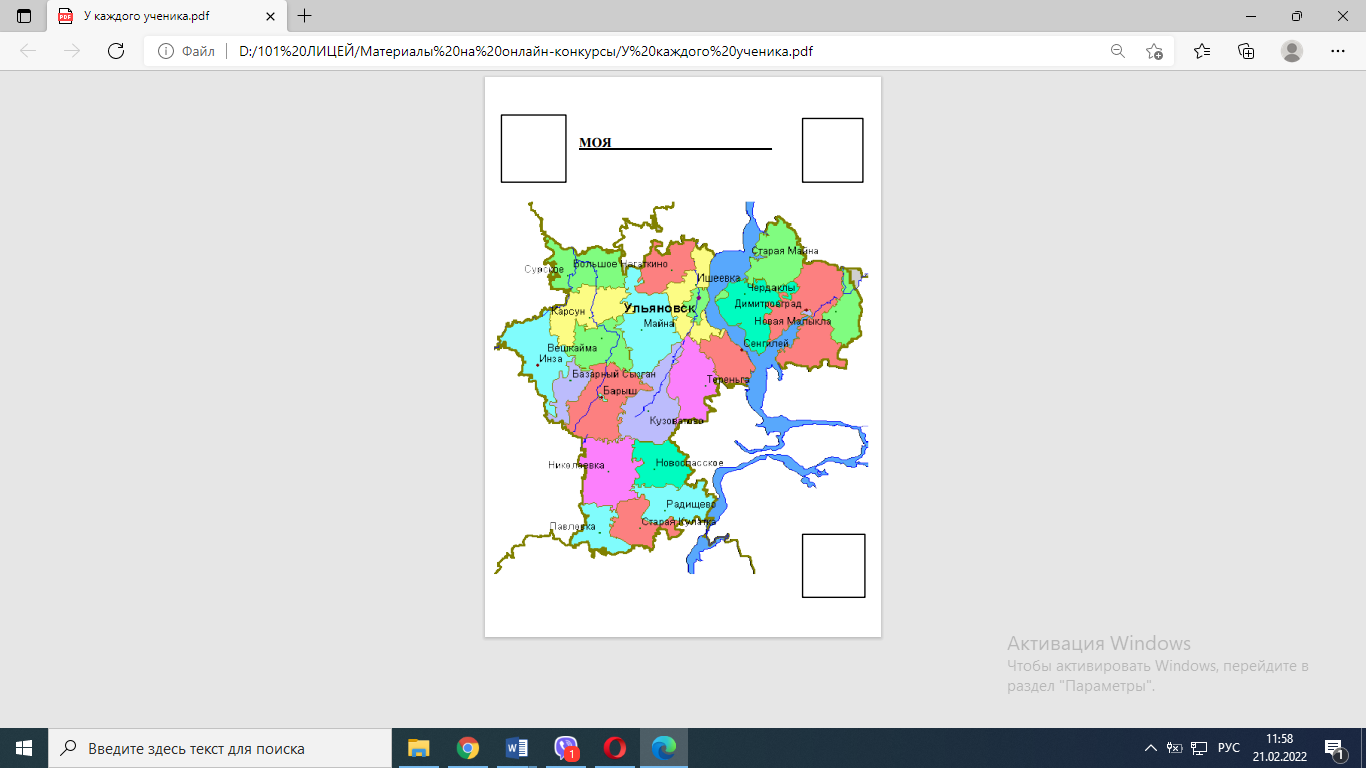Open Word from the taskbar
The height and width of the screenshot is (768, 1366).
[x=517, y=748]
